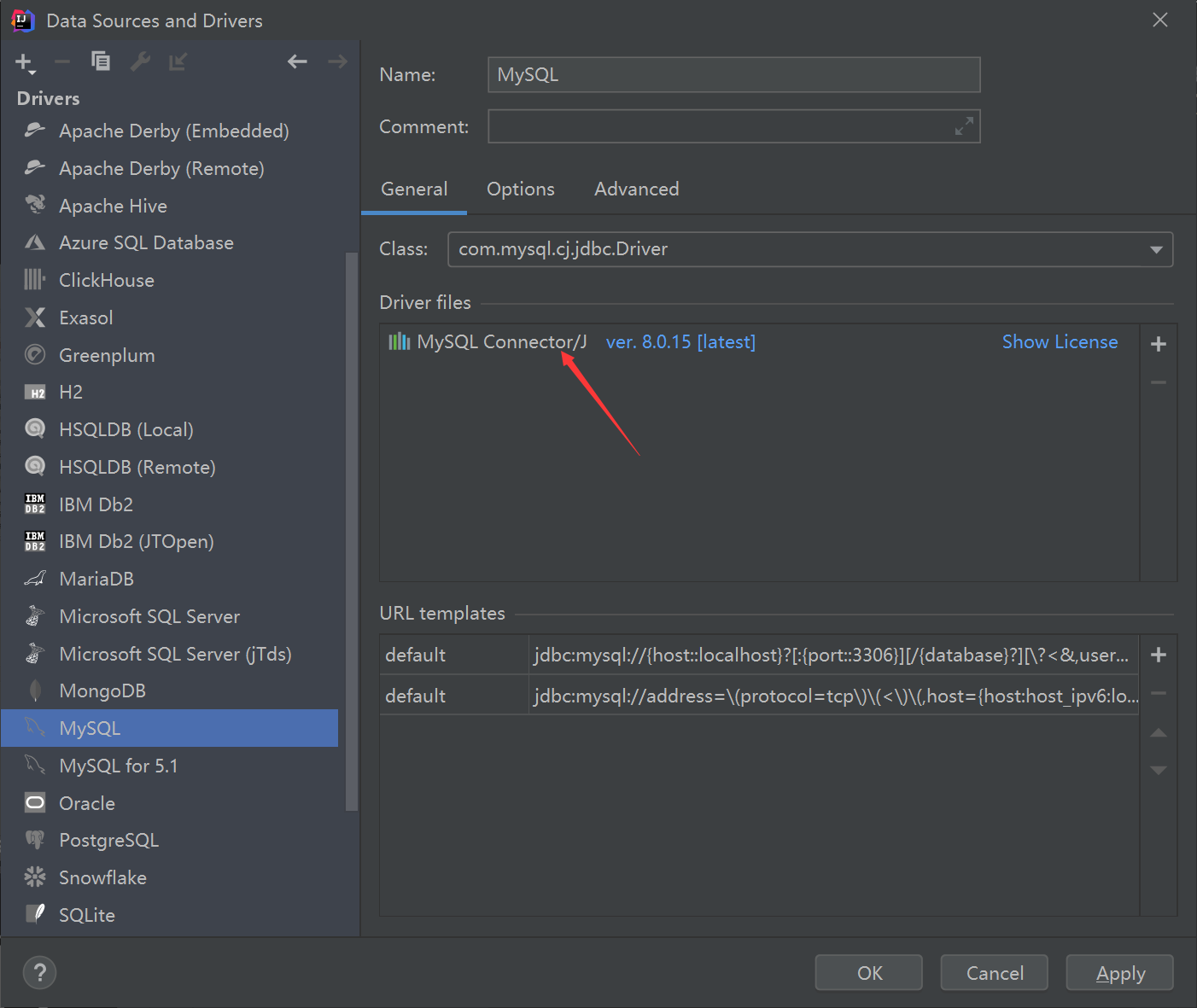Go forward with the right arrow
This screenshot has height=1008, width=1197.
point(337,61)
